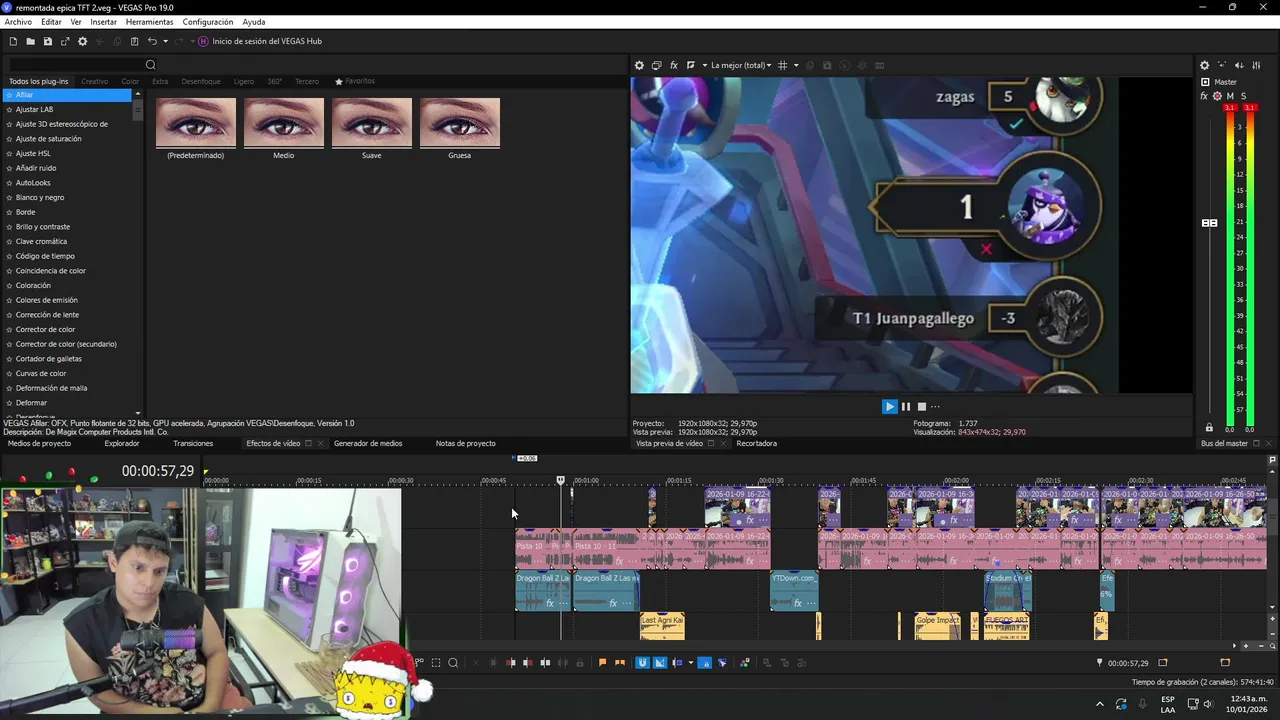The height and width of the screenshot is (720, 1280).
Task: Open Master bus properties gear icon
Action: pos(1204,65)
